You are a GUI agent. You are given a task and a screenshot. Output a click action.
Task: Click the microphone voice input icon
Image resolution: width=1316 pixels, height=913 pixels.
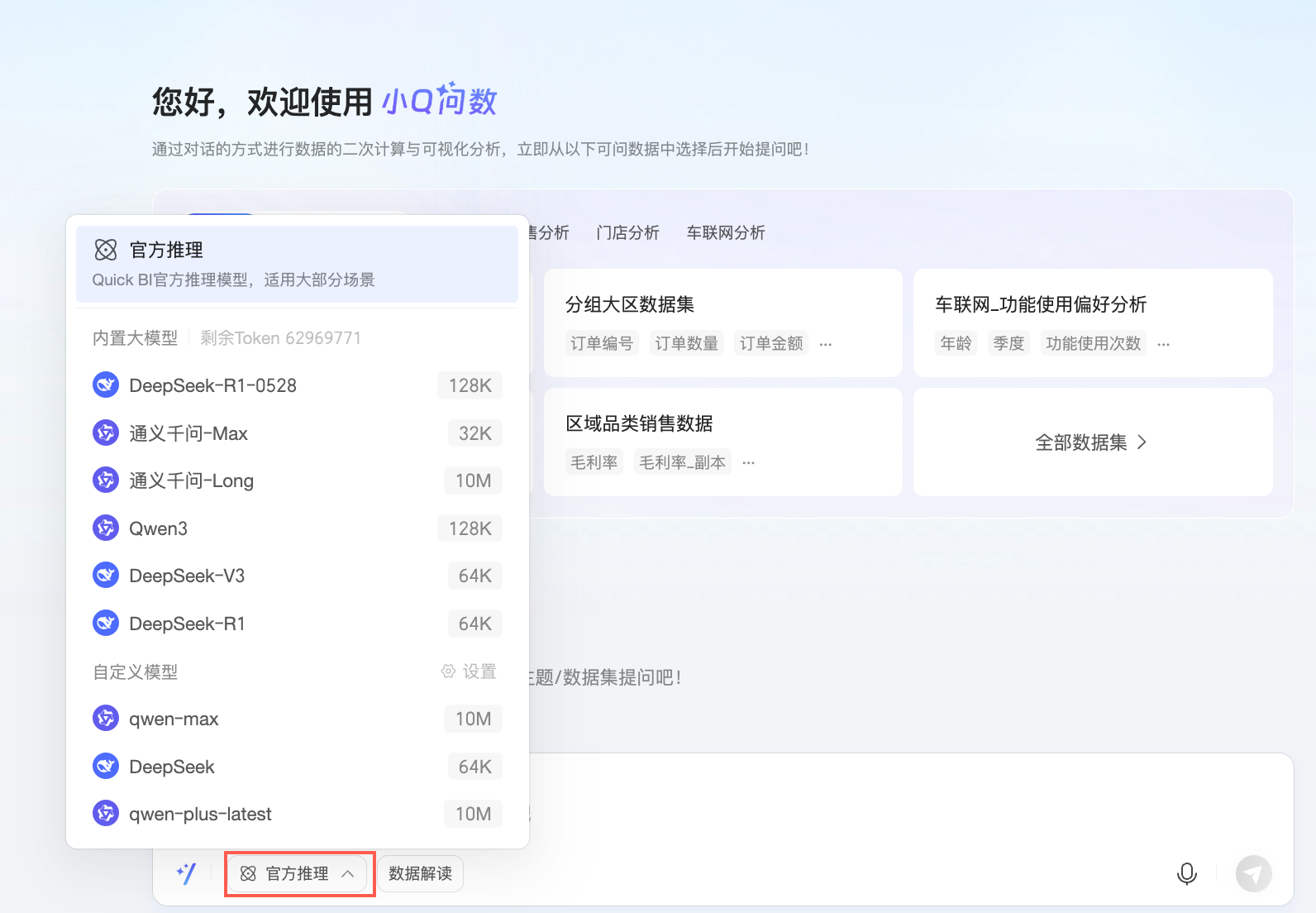1186,873
